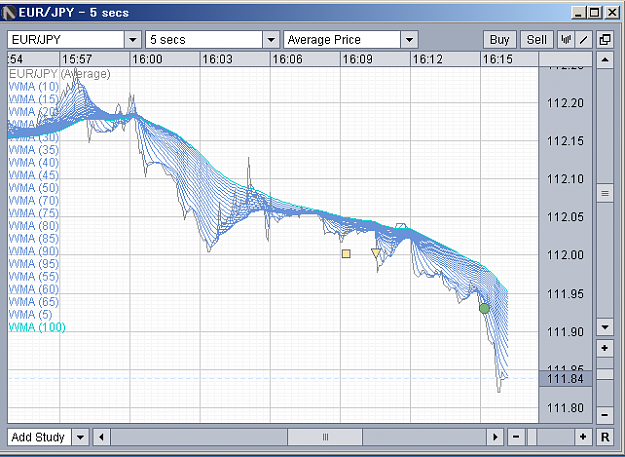Click the 112.00 price axis label
The width and height of the screenshot is (625, 457).
(565, 255)
